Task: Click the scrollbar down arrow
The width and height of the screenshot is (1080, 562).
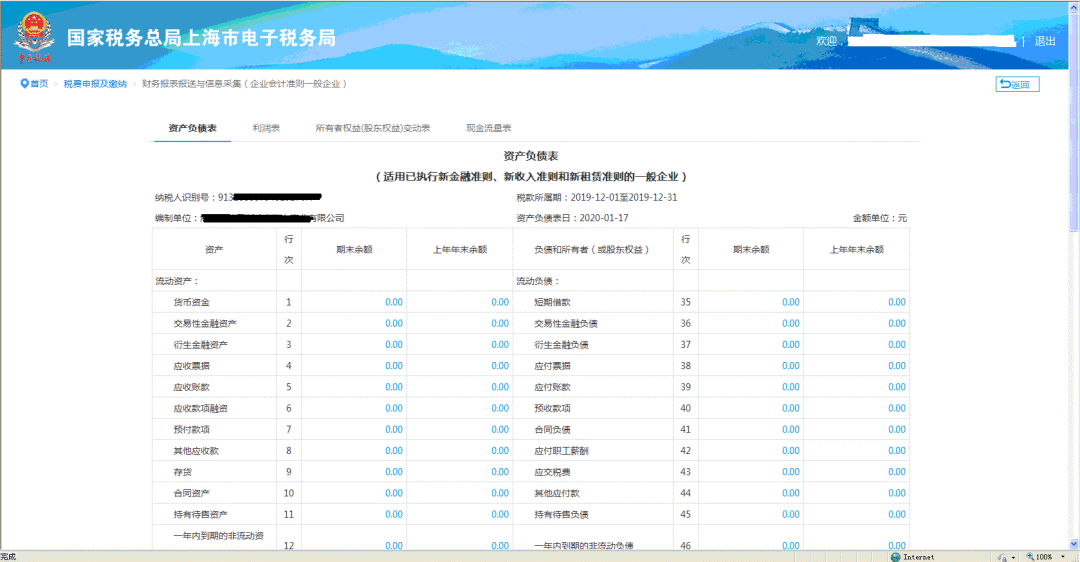Action: coord(1074,544)
